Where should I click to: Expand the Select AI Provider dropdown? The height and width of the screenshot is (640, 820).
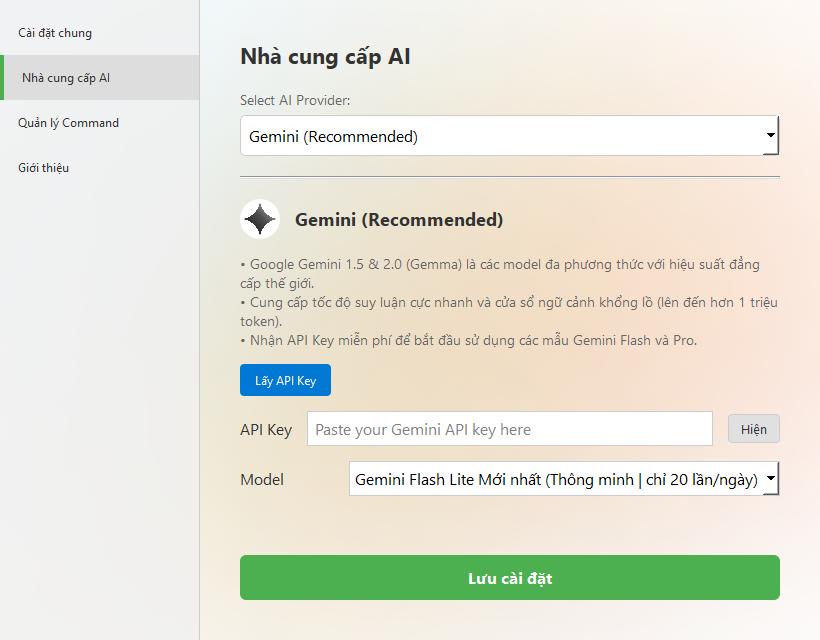tap(509, 135)
